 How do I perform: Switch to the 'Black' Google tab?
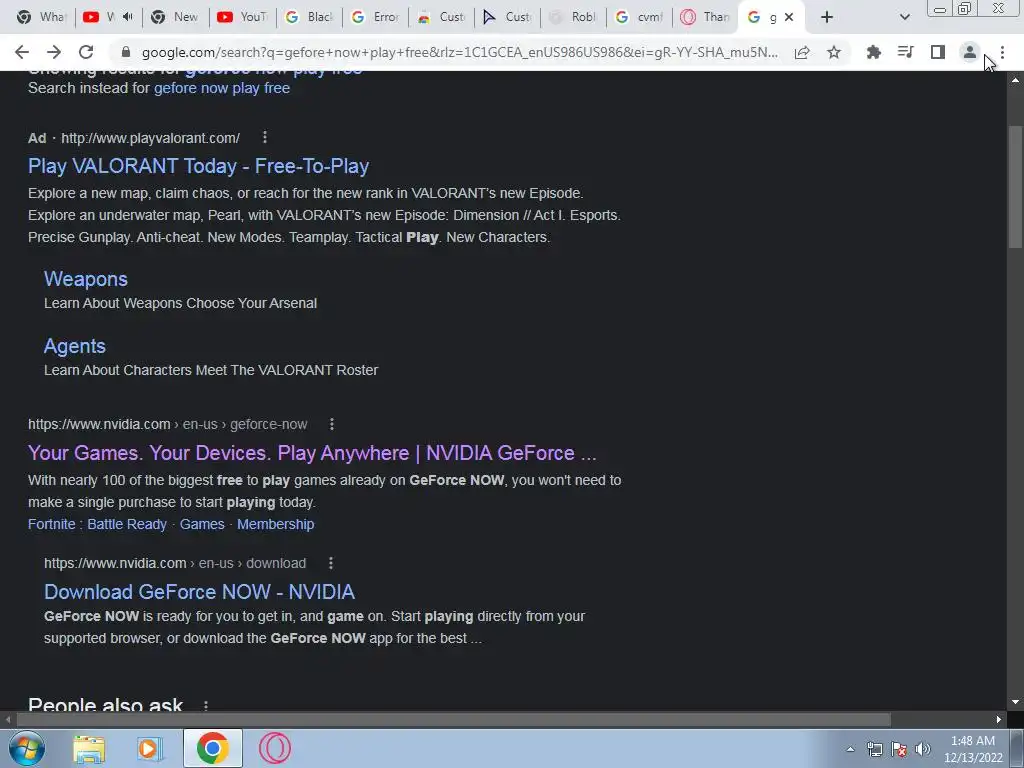pyautogui.click(x=309, y=17)
